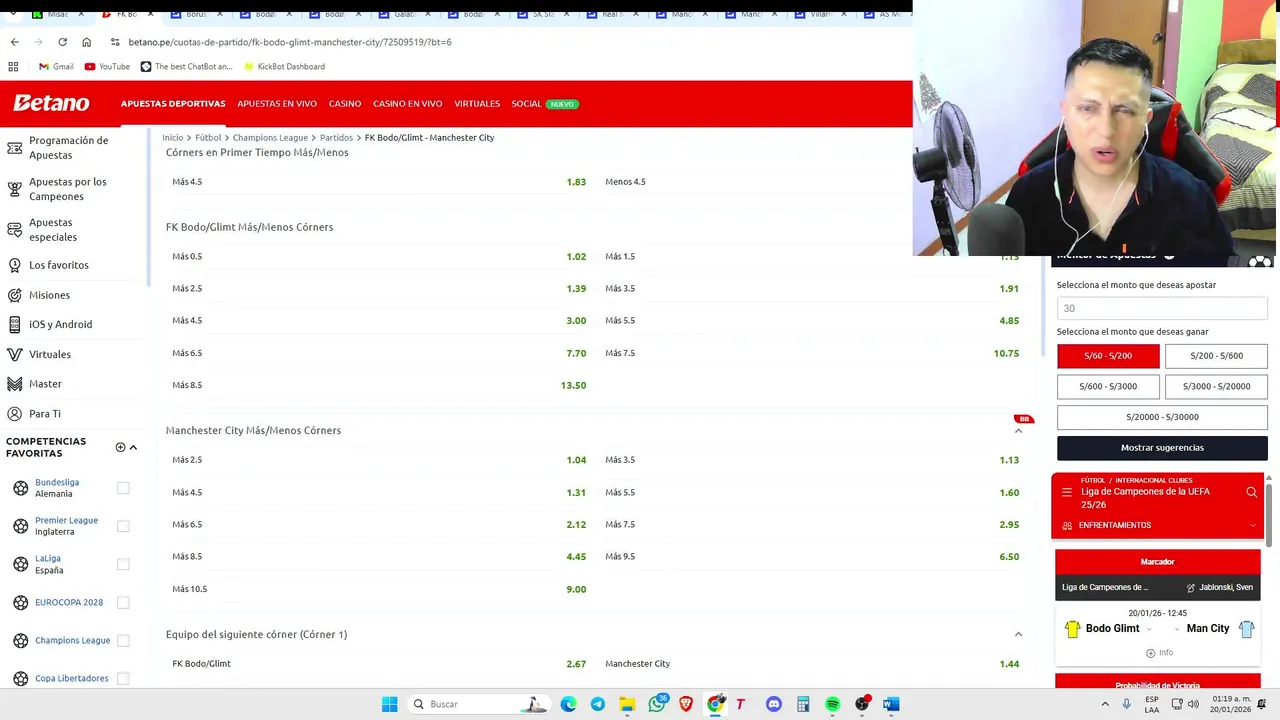
Task: Open Misiones in the sidebar
Action: tap(49, 295)
